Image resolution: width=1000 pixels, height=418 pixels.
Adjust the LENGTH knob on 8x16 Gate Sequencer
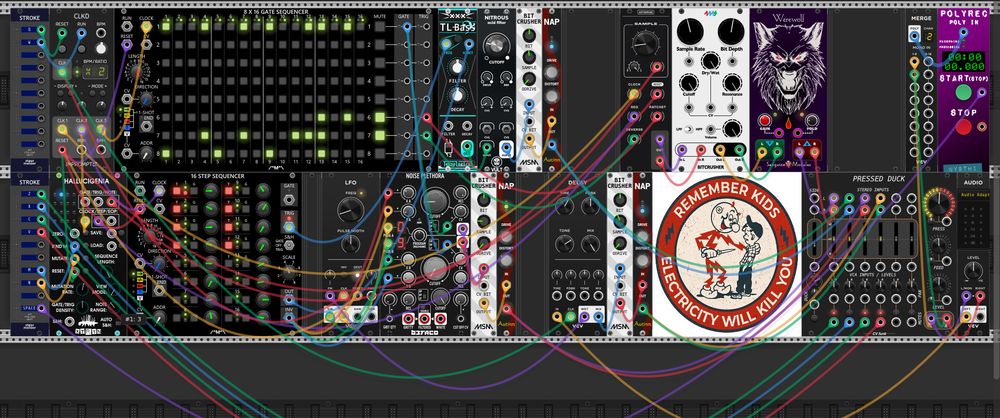click(135, 71)
